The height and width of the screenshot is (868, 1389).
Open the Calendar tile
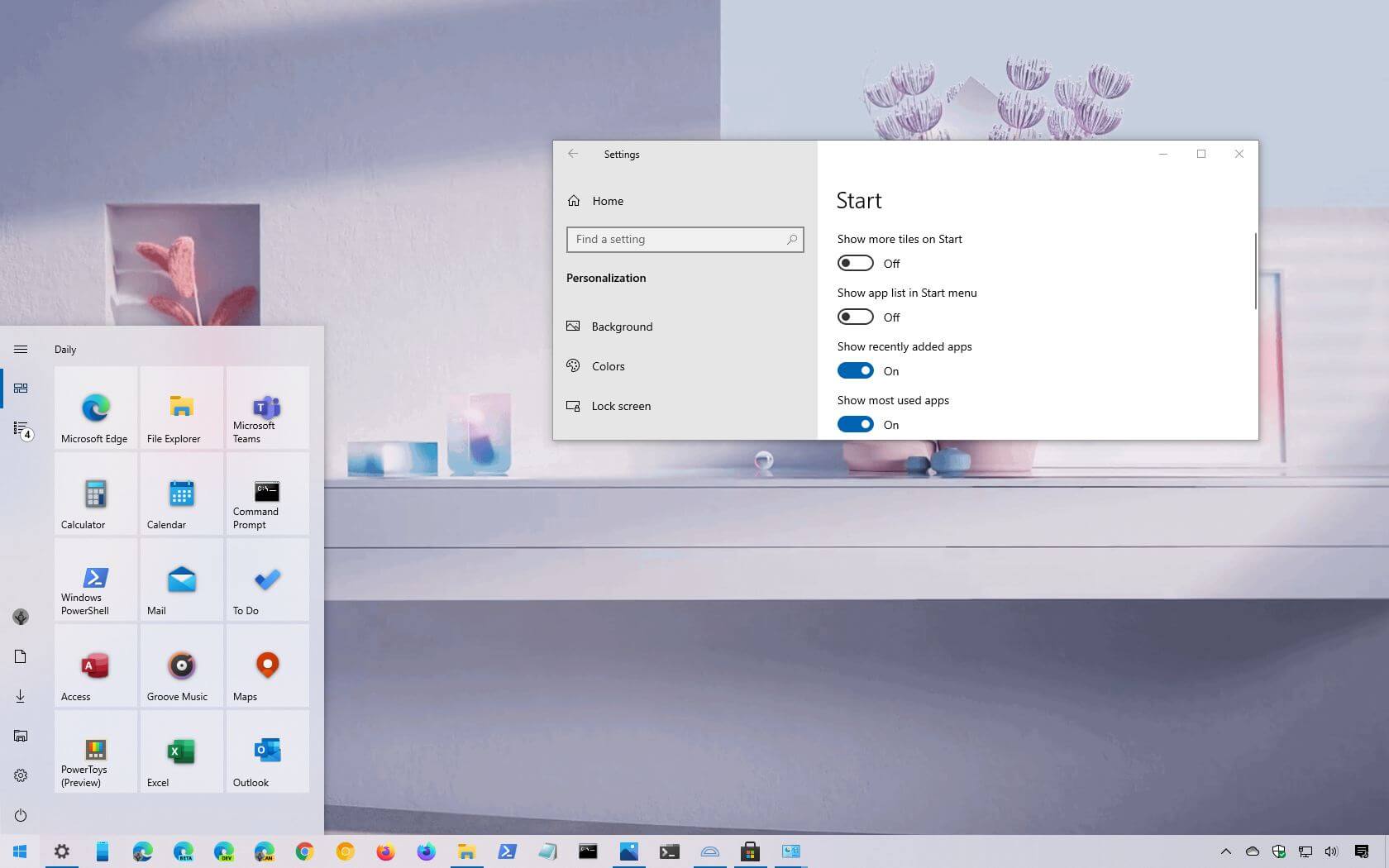coord(182,494)
